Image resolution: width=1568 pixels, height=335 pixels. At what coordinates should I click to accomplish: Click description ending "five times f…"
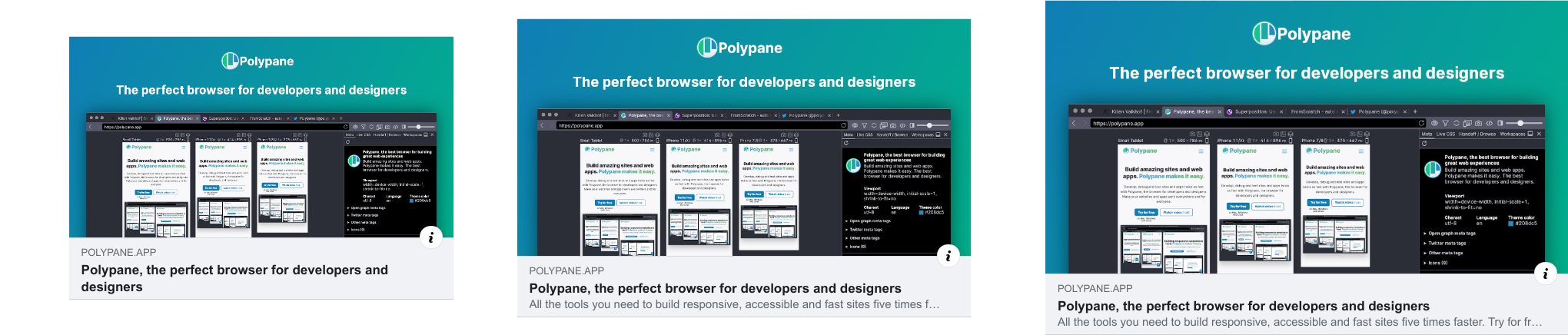click(734, 304)
